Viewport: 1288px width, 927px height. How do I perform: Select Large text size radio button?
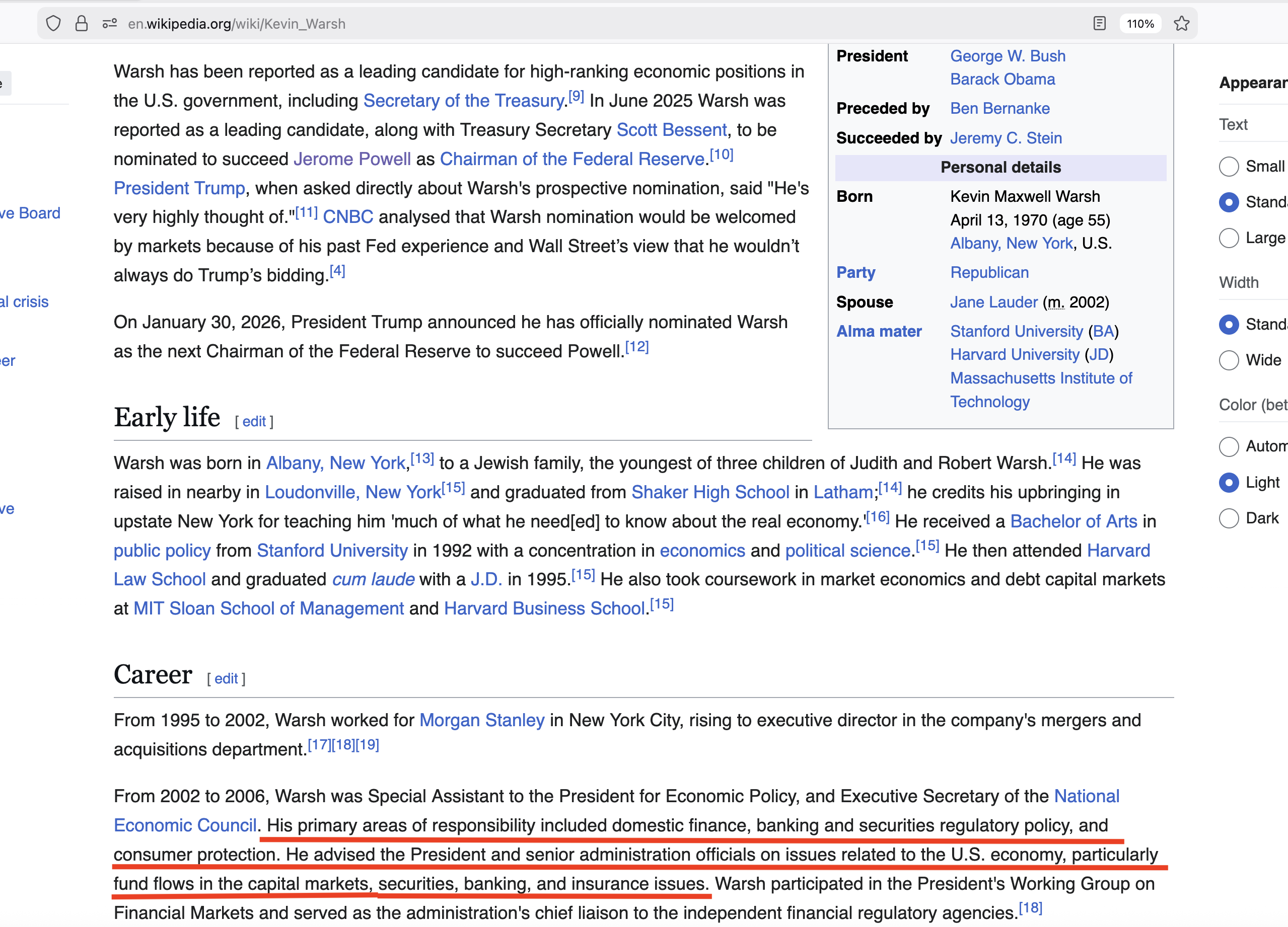[1229, 238]
